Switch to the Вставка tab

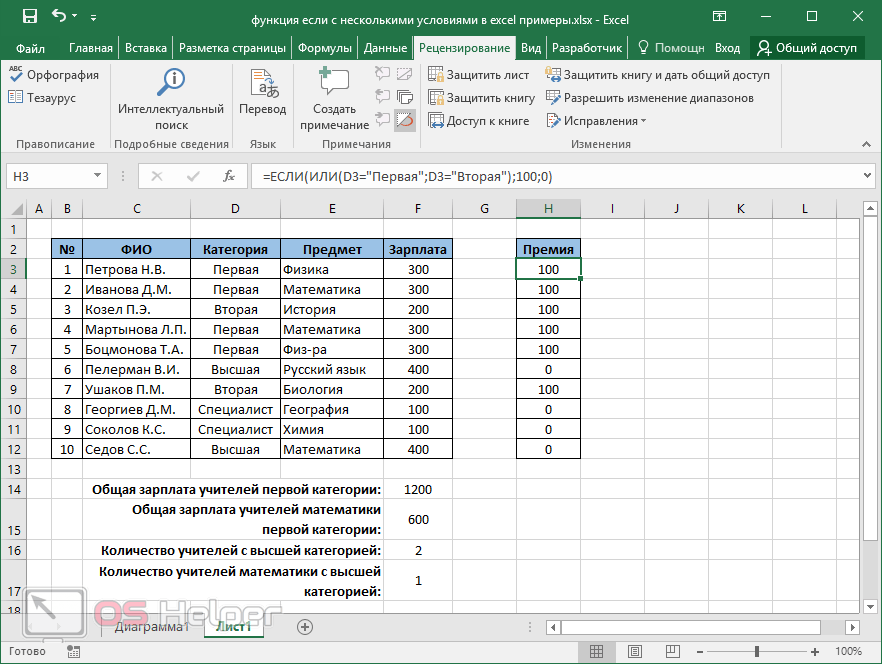(x=146, y=48)
